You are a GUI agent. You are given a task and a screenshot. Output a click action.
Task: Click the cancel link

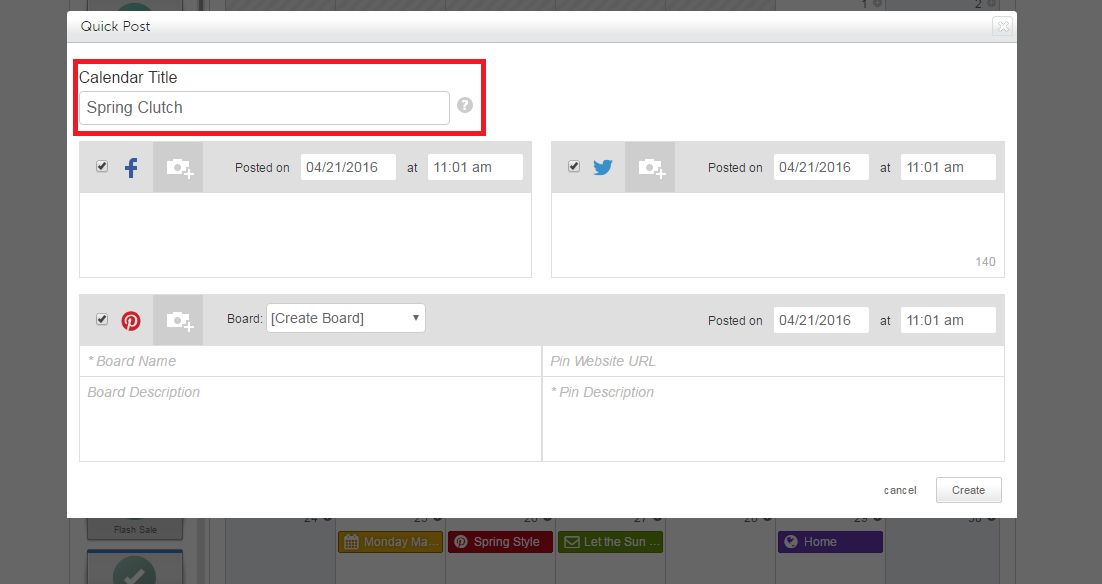pos(900,490)
